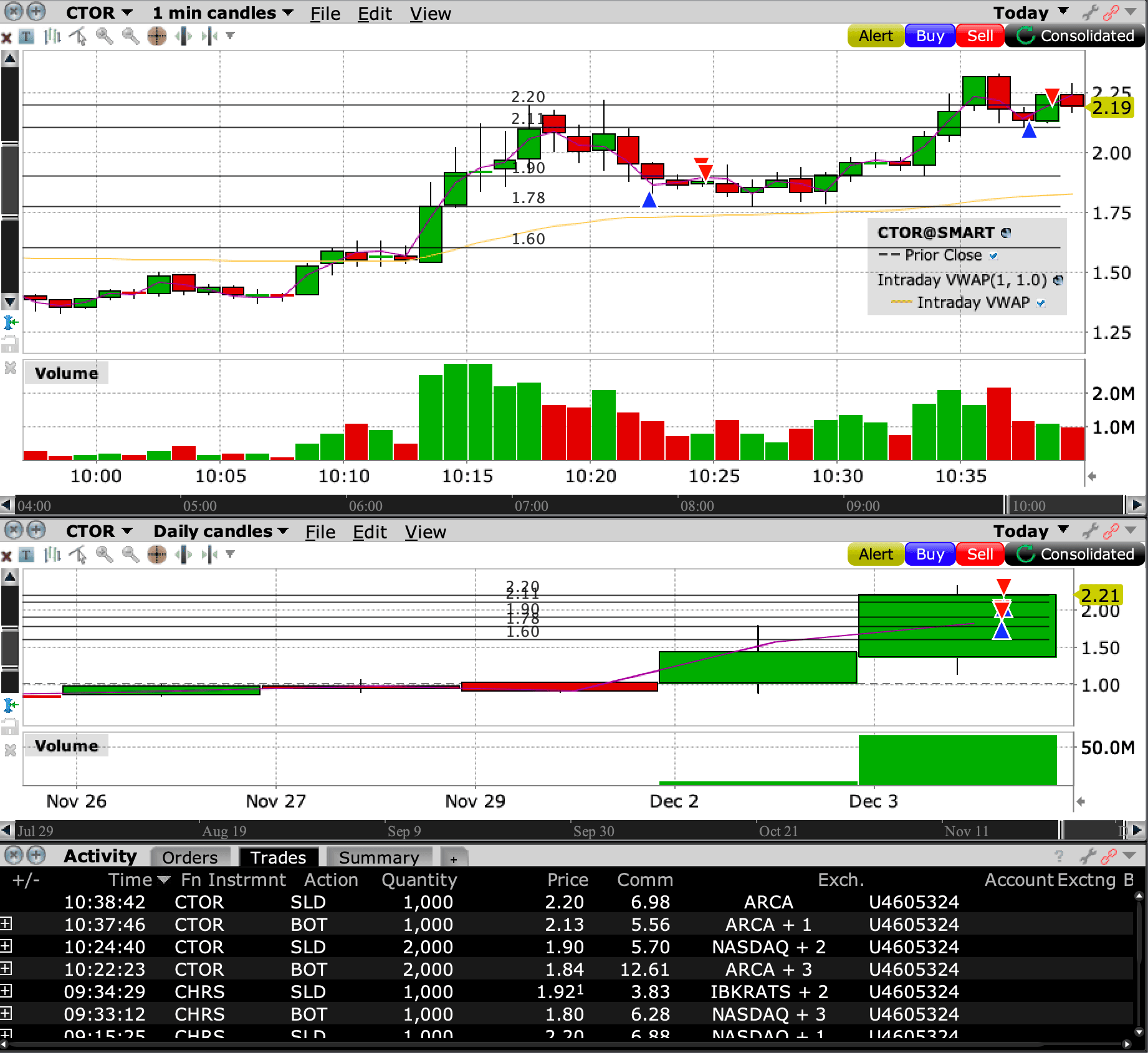Open the File menu on the 1 min chart

tap(325, 14)
